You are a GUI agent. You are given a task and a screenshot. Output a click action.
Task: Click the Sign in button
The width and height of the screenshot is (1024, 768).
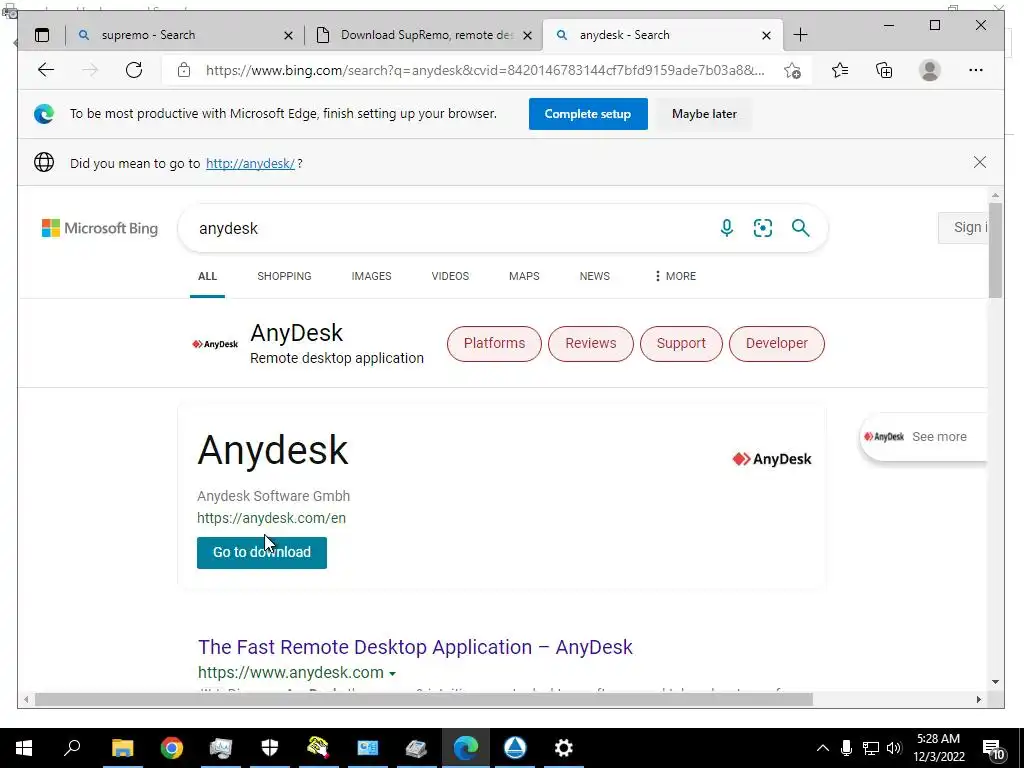click(x=963, y=227)
